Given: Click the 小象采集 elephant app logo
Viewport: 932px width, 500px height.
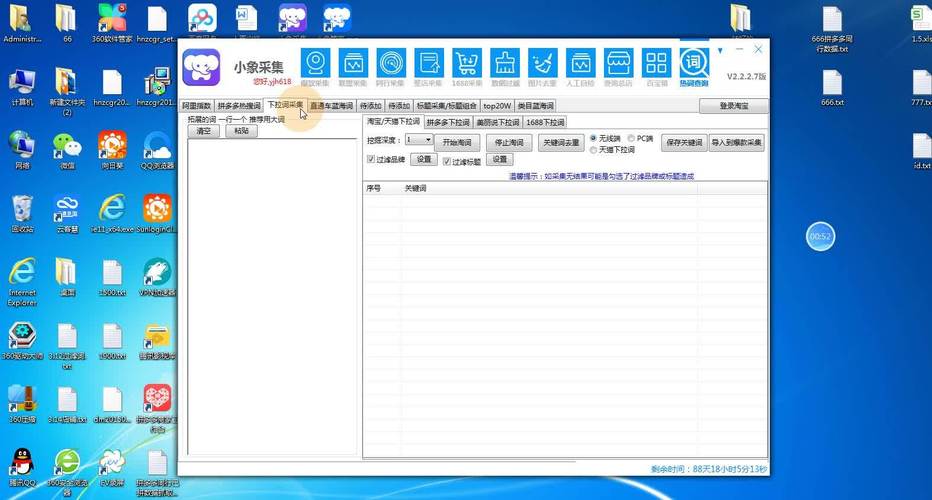Looking at the screenshot, I should click(201, 67).
